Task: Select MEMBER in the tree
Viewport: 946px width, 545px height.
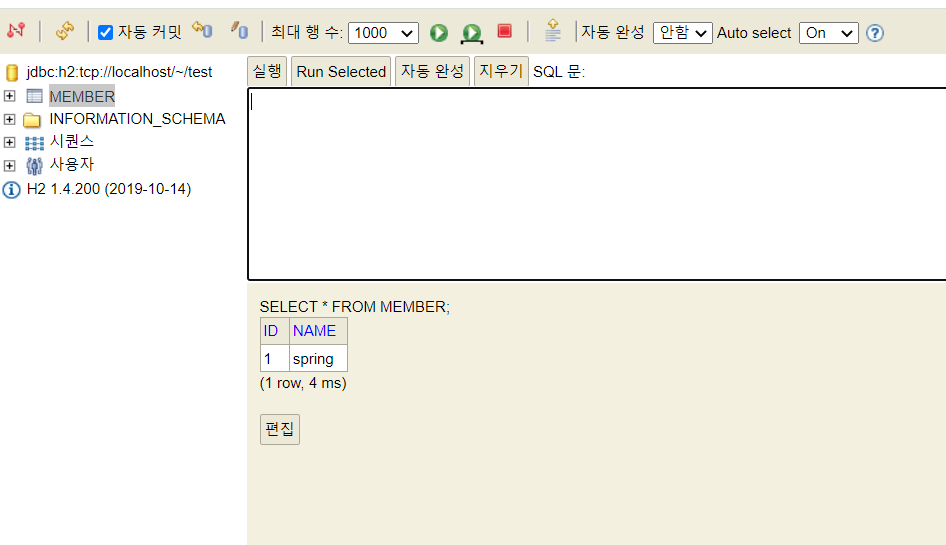Action: click(x=82, y=97)
